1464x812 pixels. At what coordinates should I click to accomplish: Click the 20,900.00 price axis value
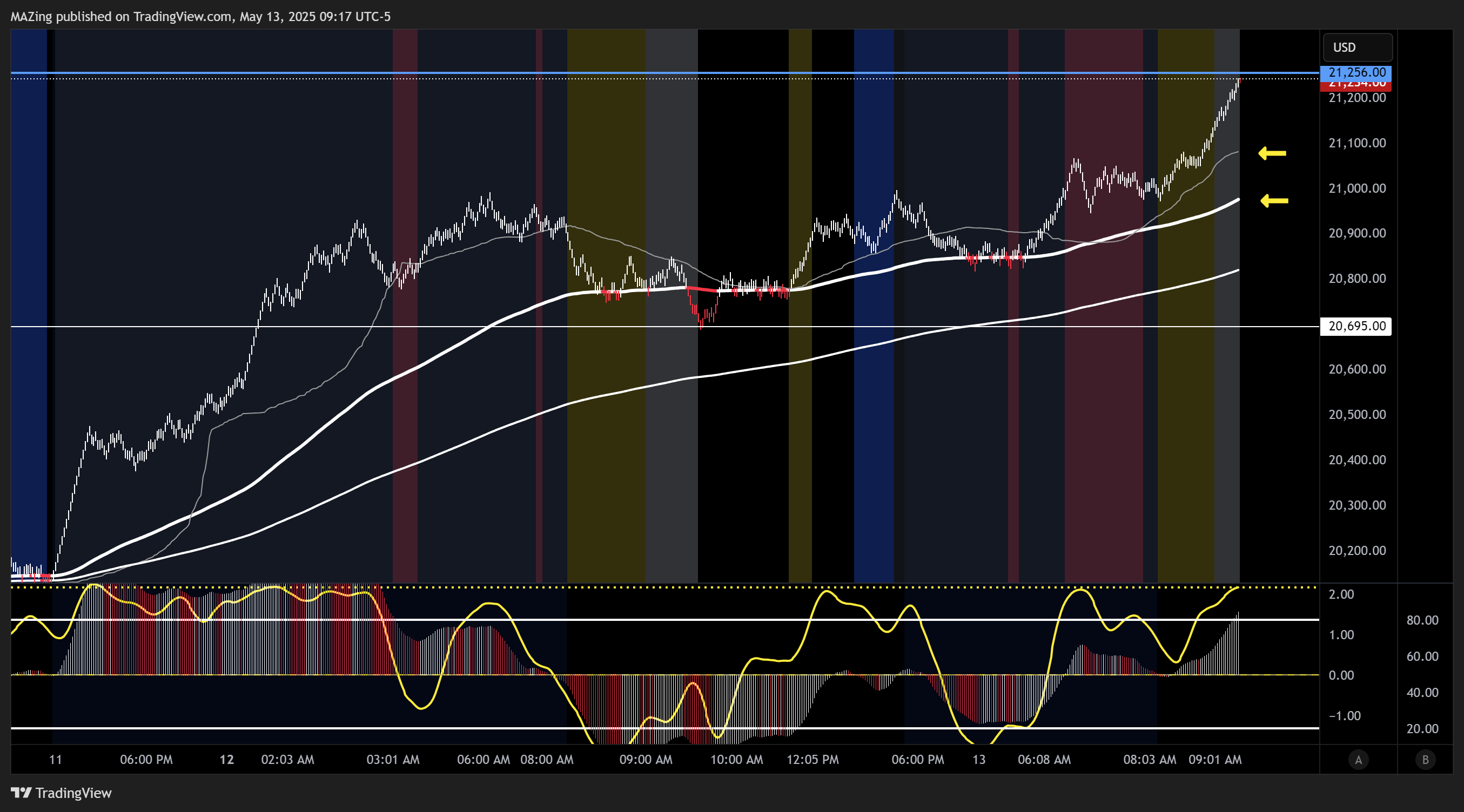(1356, 233)
